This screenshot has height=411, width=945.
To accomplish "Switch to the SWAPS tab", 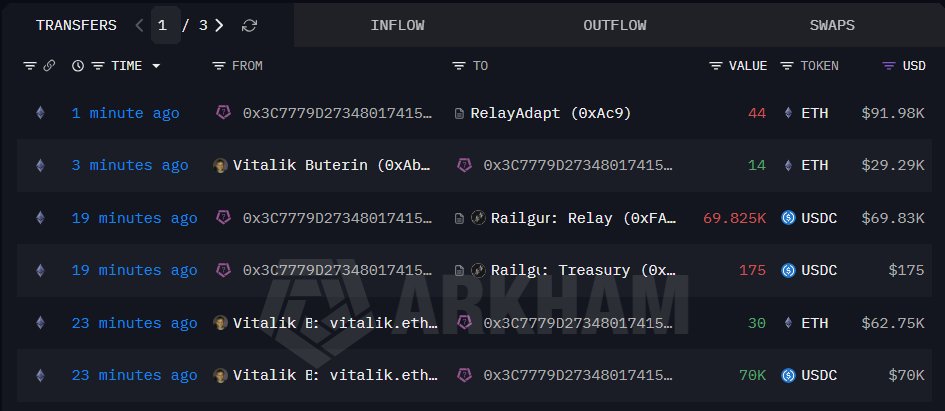I will (831, 25).
